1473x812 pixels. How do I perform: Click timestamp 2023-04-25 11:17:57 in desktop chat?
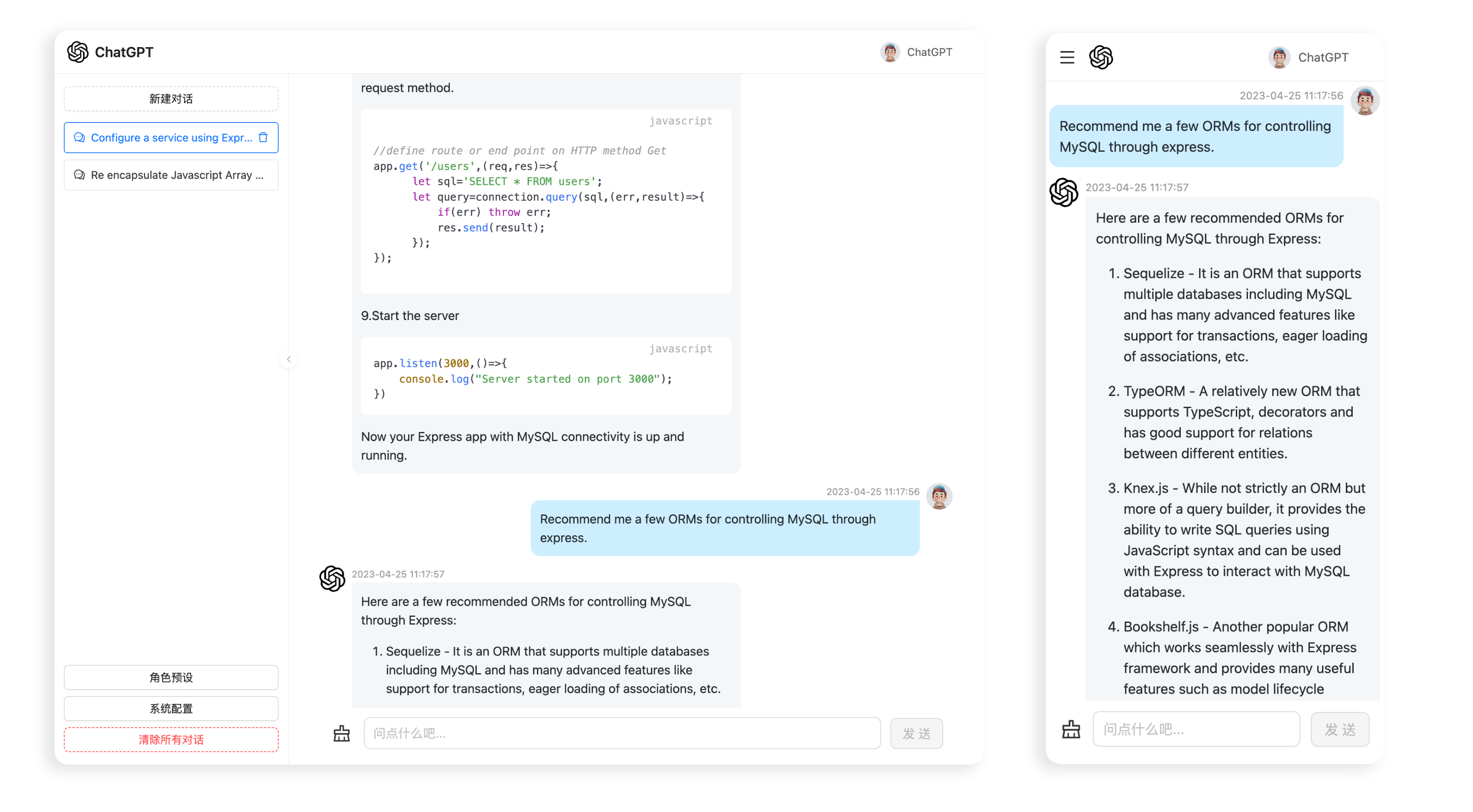tap(398, 573)
